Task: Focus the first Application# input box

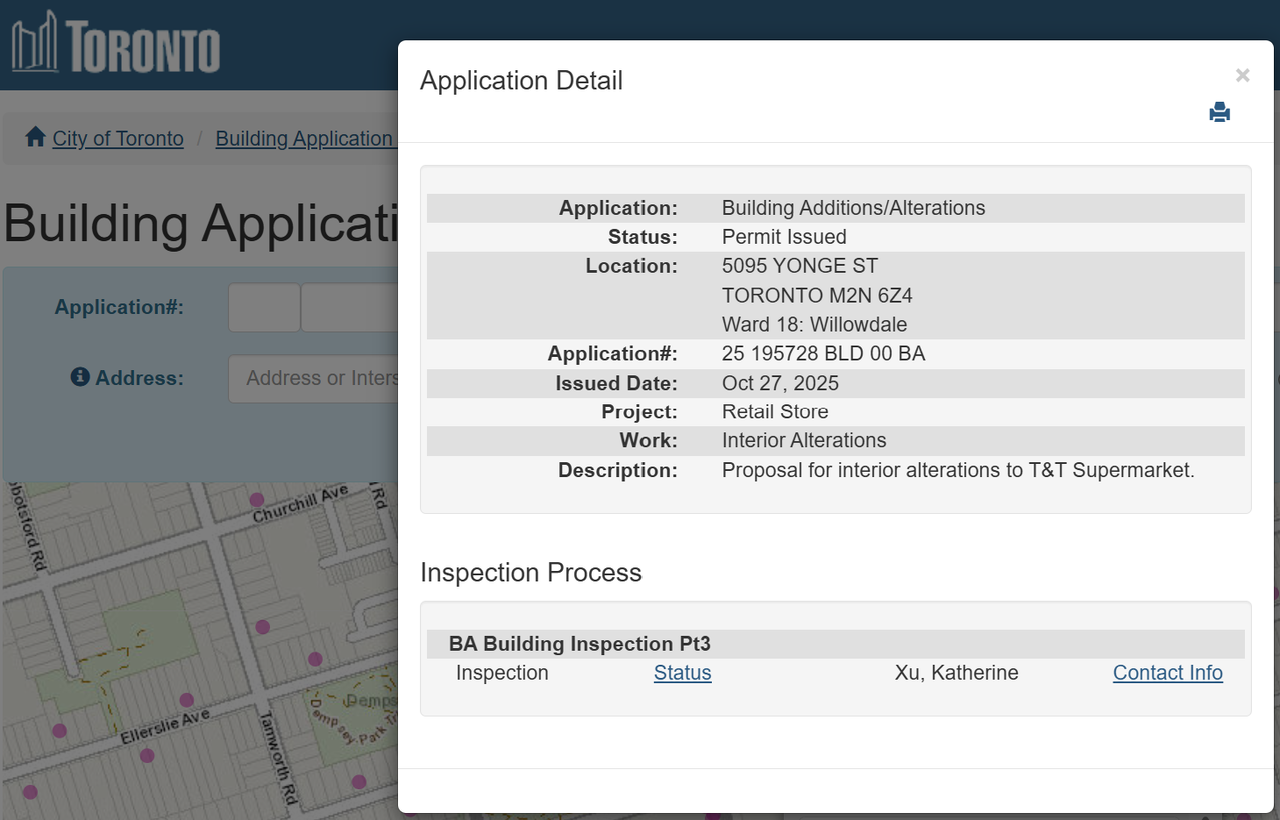Action: (x=264, y=307)
